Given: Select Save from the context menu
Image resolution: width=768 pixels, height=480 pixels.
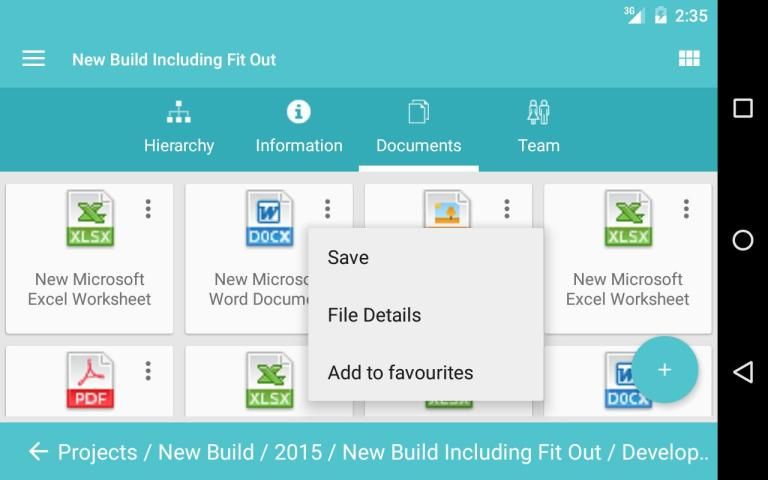Looking at the screenshot, I should click(348, 257).
